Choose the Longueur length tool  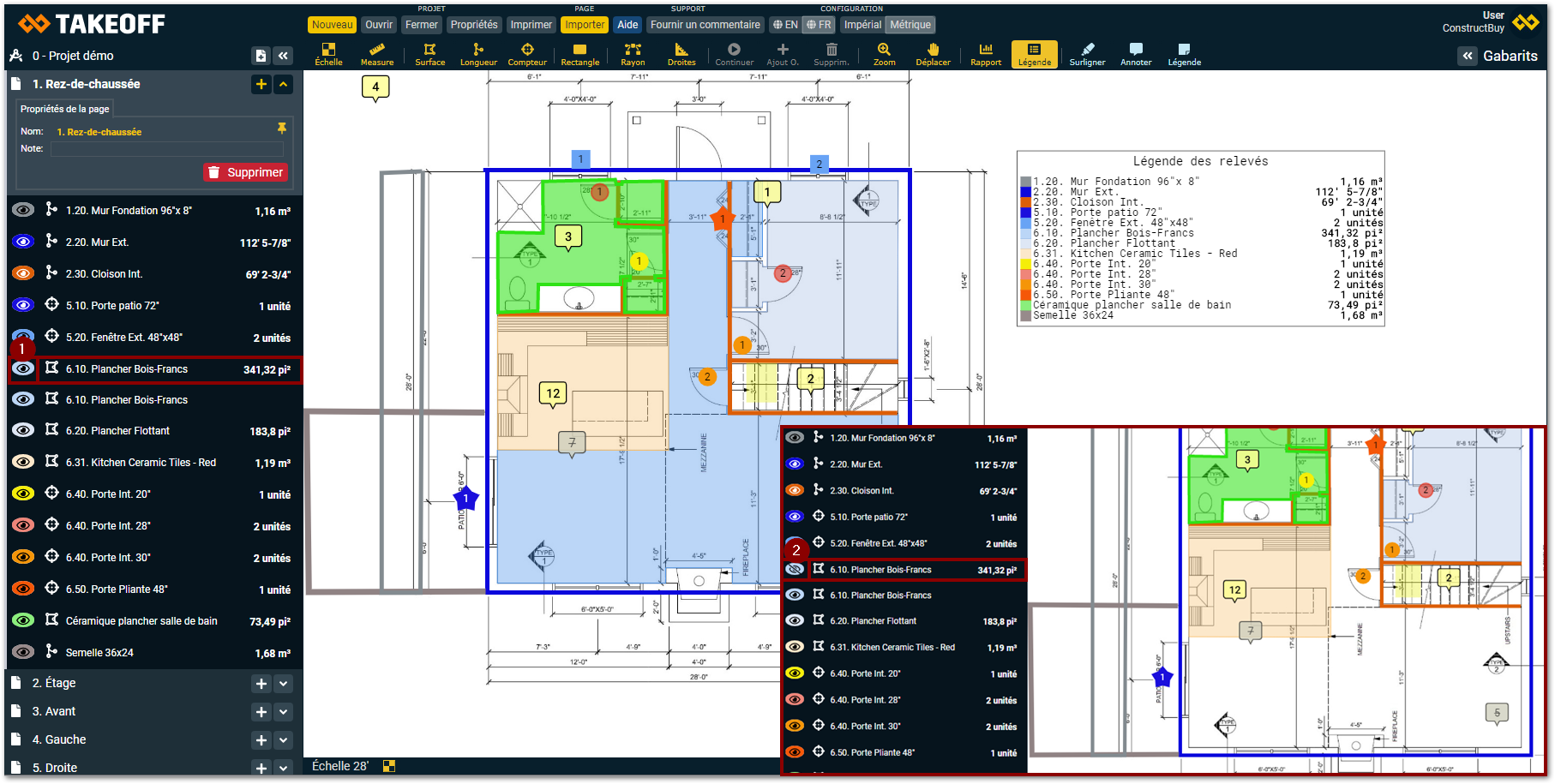pos(478,54)
